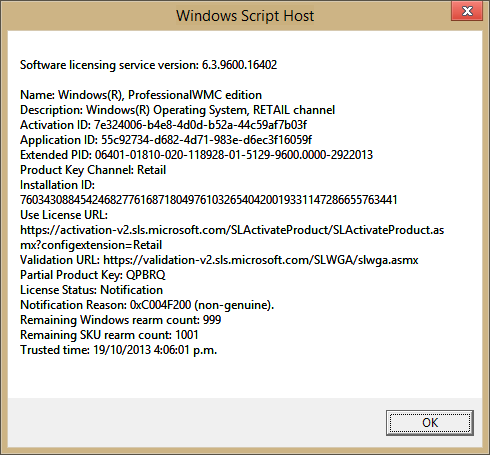Click the activation-v2.sls.microsoft.com URL text

[232, 230]
